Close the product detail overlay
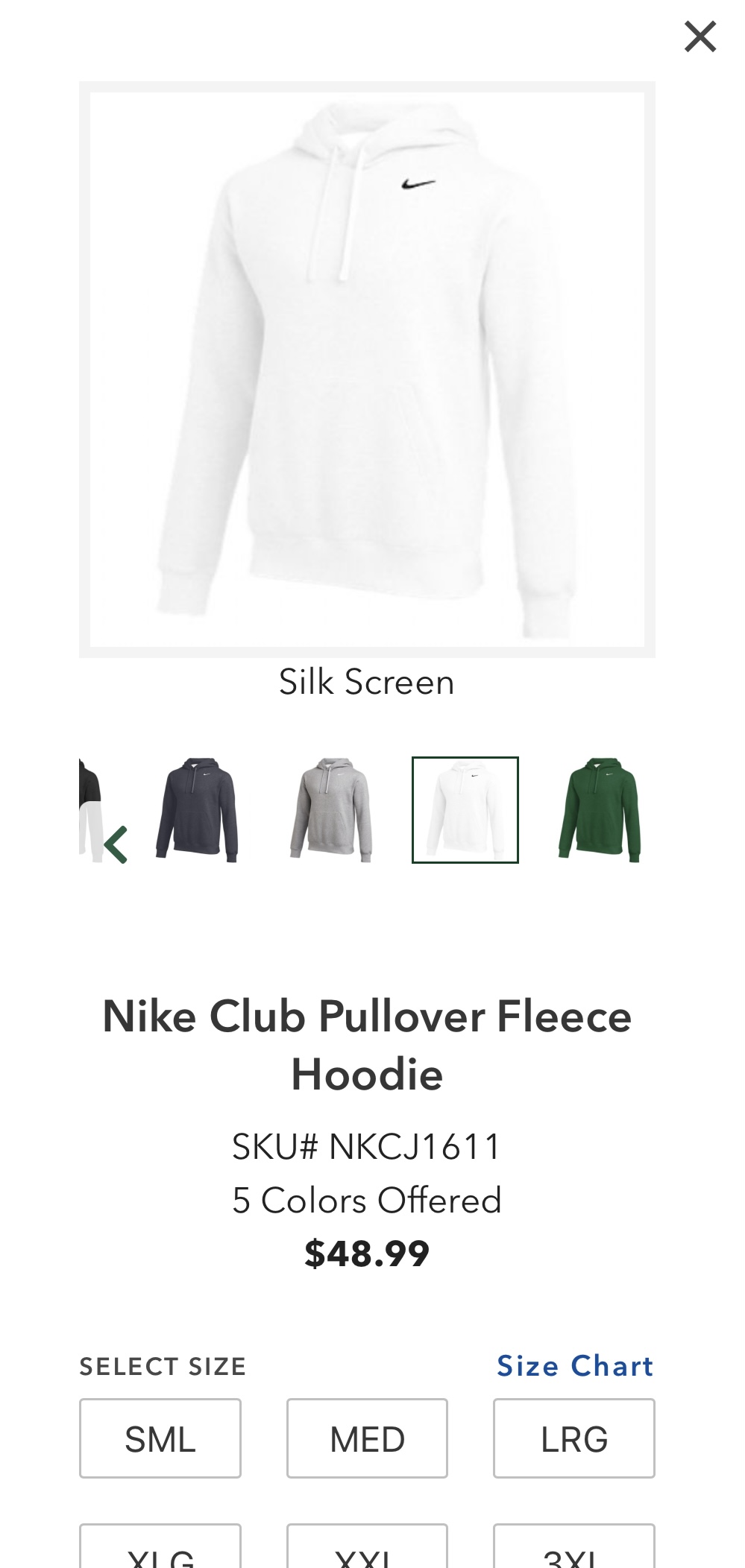The width and height of the screenshot is (745, 1568). pos(700,37)
